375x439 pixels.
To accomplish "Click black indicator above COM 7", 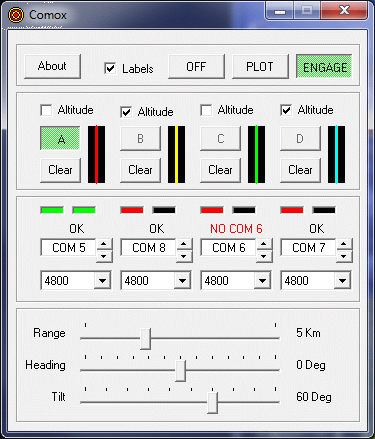I will (324, 210).
